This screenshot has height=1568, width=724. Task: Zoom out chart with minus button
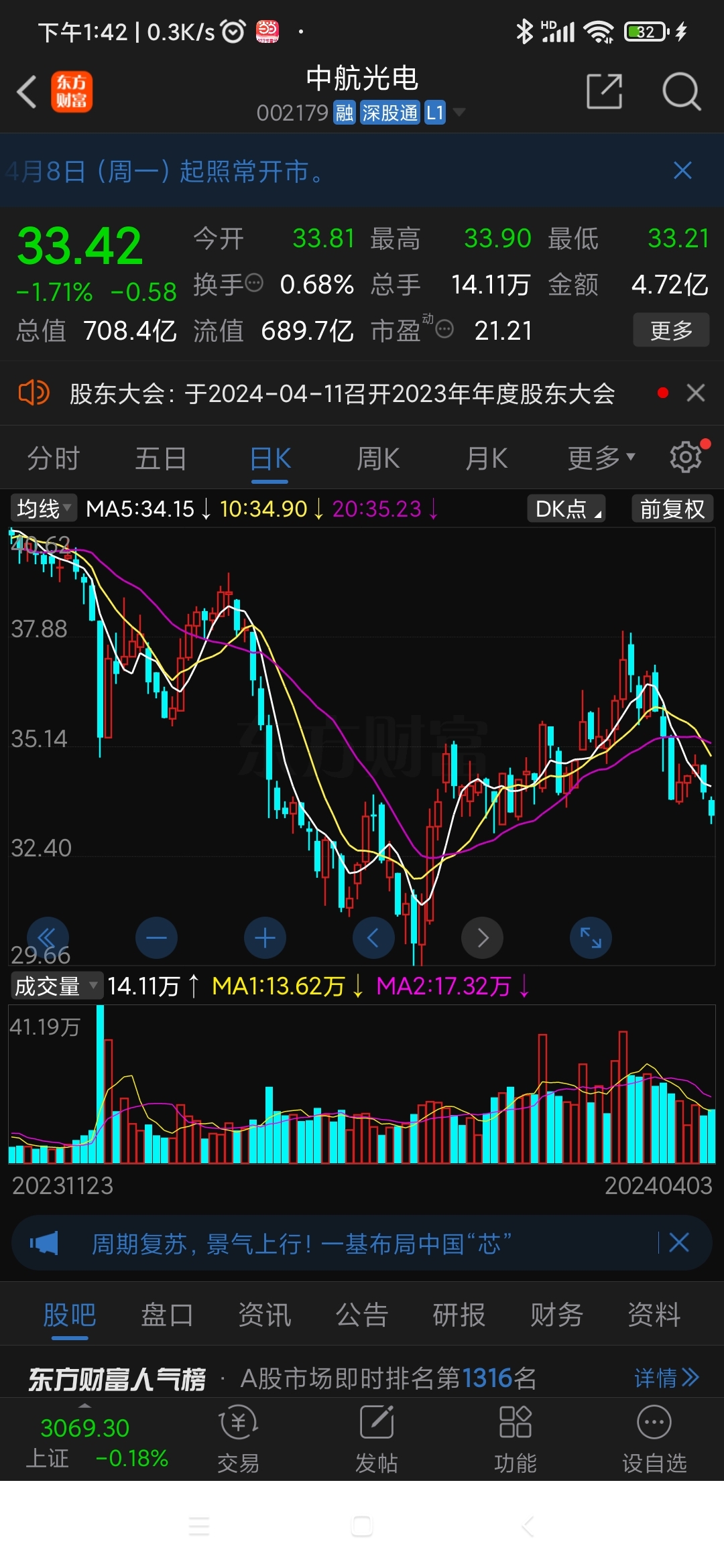(x=156, y=937)
